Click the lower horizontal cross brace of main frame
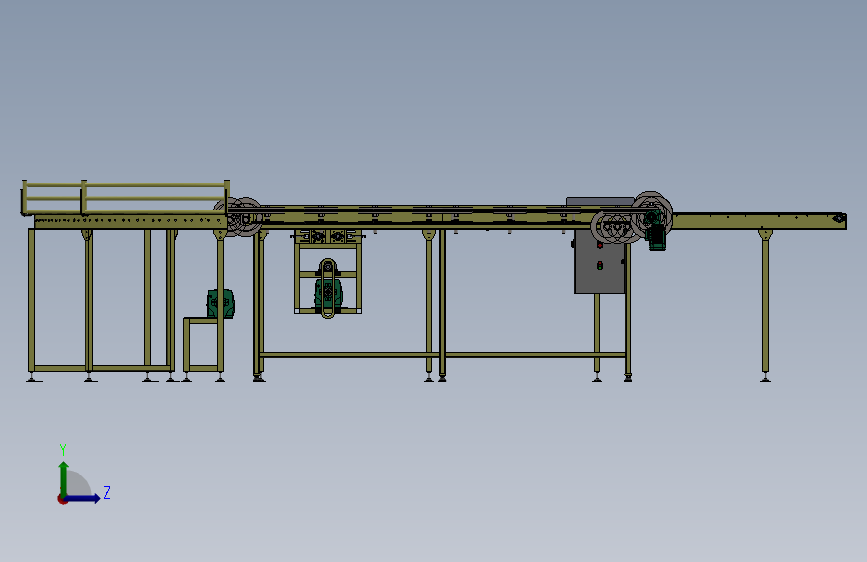The height and width of the screenshot is (562, 867). 442,355
